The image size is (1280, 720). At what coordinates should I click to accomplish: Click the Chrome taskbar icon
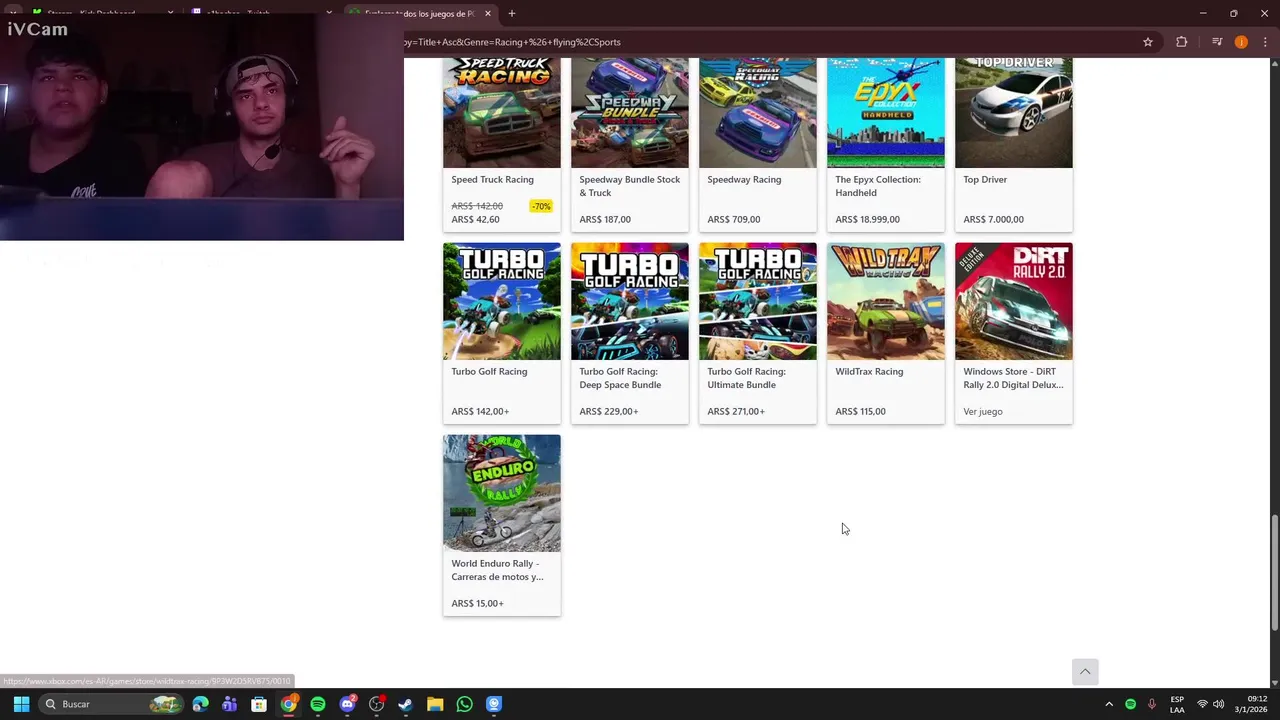(x=288, y=704)
